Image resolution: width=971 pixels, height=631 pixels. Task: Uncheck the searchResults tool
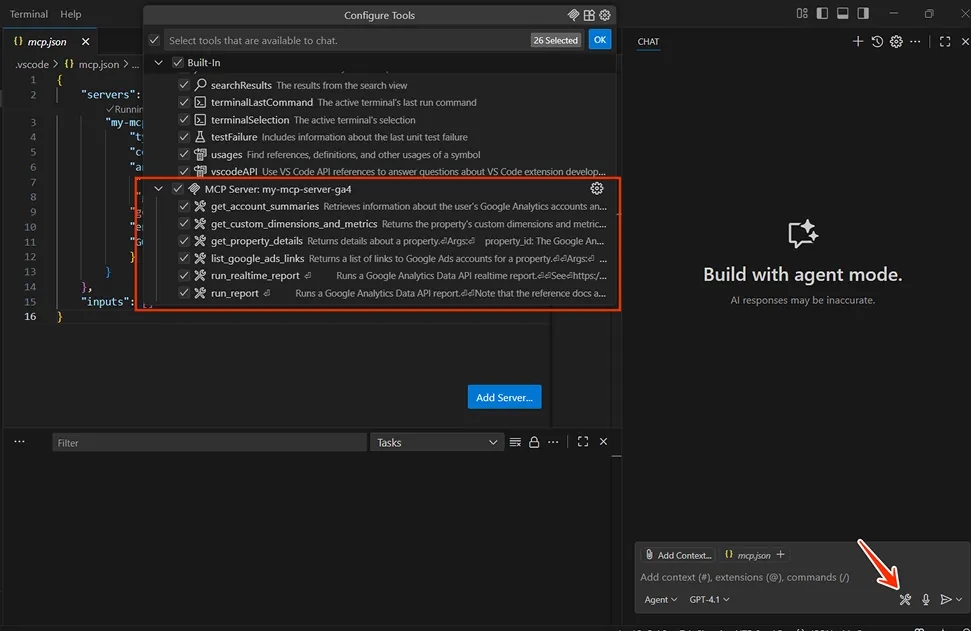tap(184, 85)
